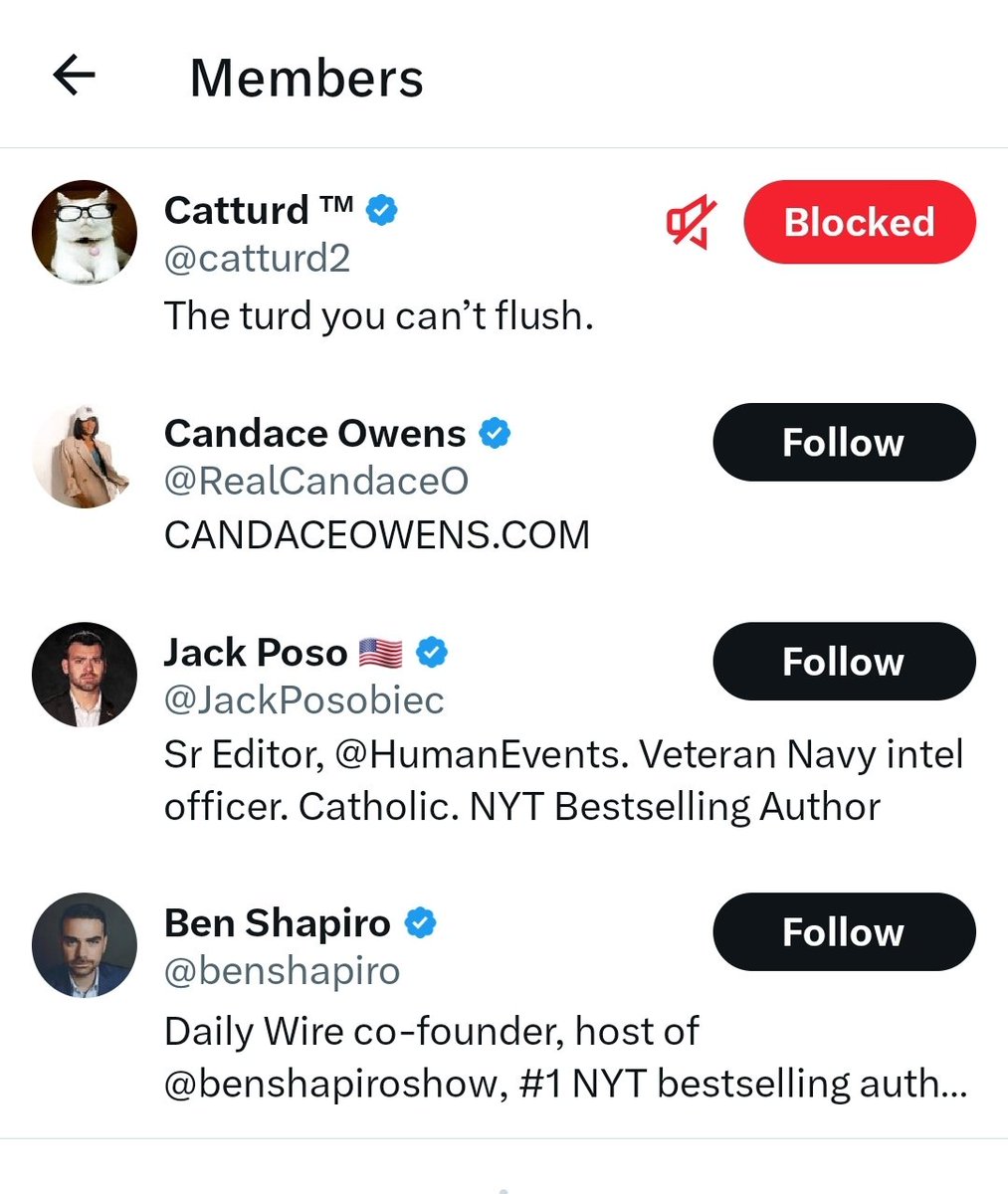Screen dimensions: 1008x1194
Task: Follow Ben Shapiro
Action: point(844,932)
